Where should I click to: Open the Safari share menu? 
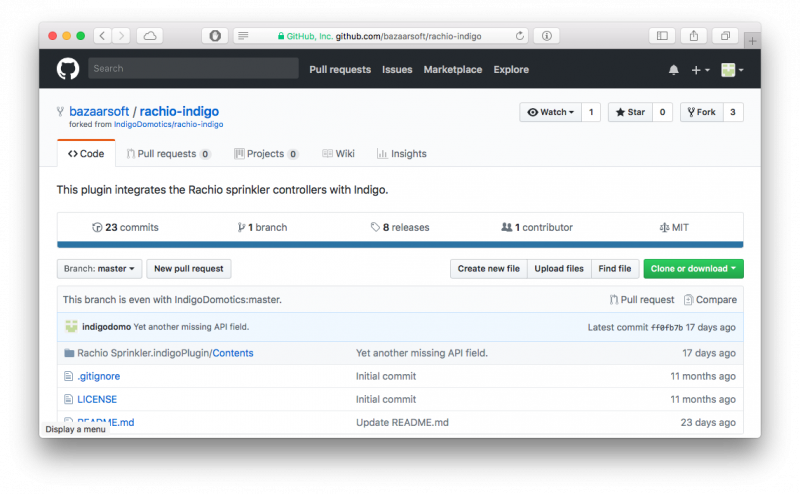pyautogui.click(x=694, y=36)
